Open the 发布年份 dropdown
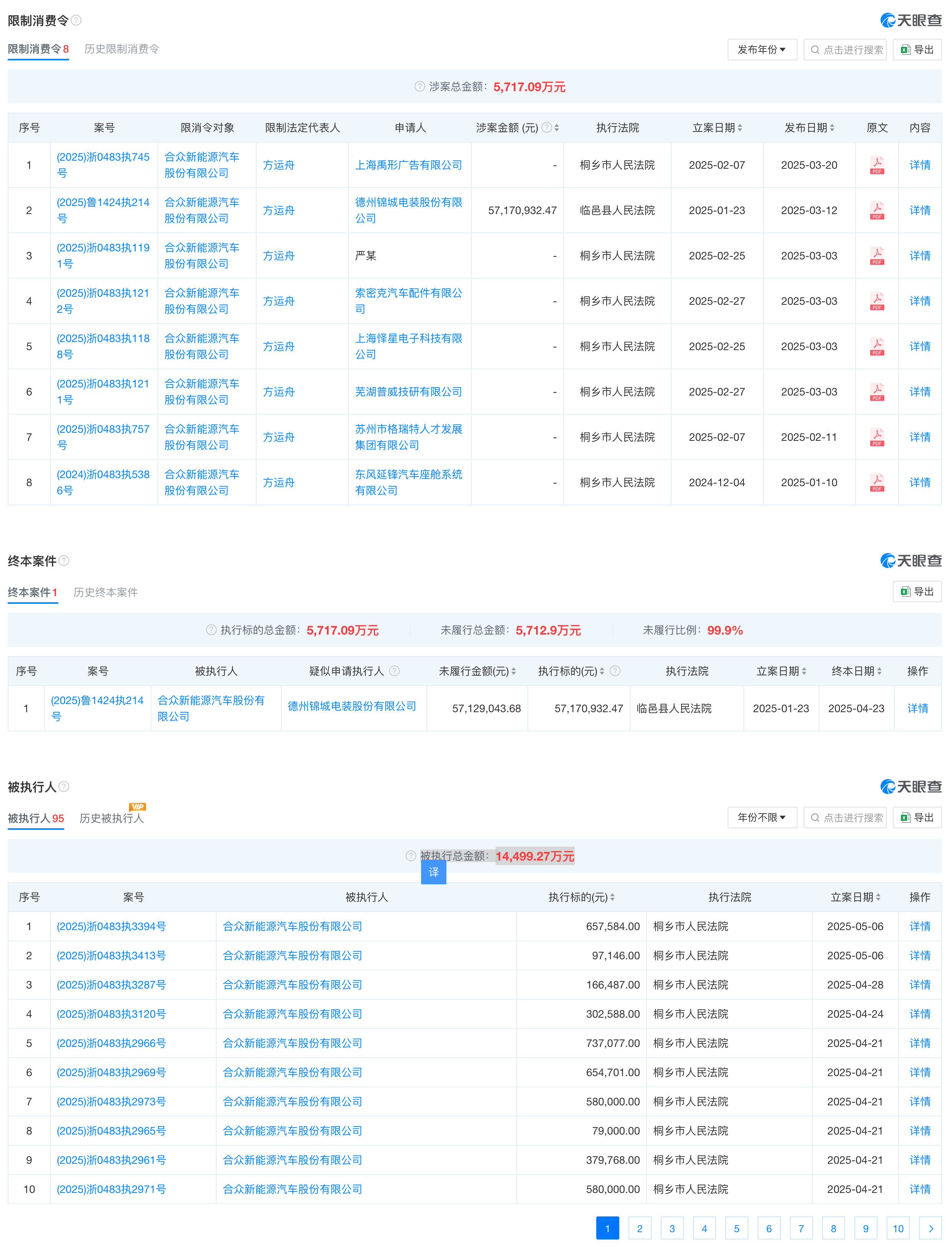The width and height of the screenshot is (952, 1251). 761,49
